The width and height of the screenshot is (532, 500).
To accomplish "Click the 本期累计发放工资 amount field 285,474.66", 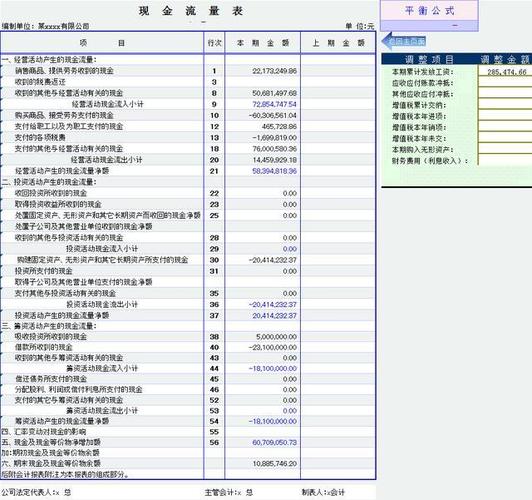I will pos(505,72).
